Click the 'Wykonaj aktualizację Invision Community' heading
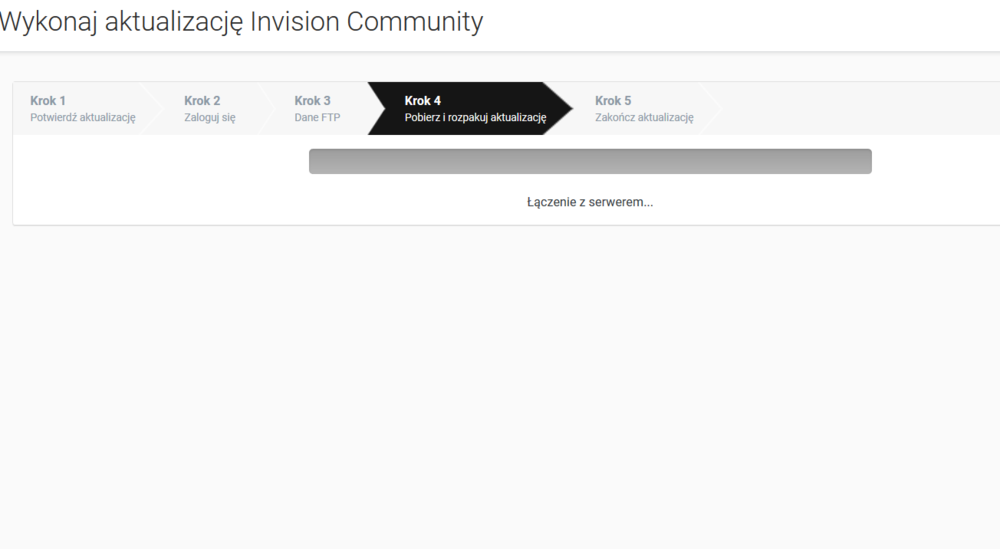The width and height of the screenshot is (1000, 549). (x=241, y=21)
